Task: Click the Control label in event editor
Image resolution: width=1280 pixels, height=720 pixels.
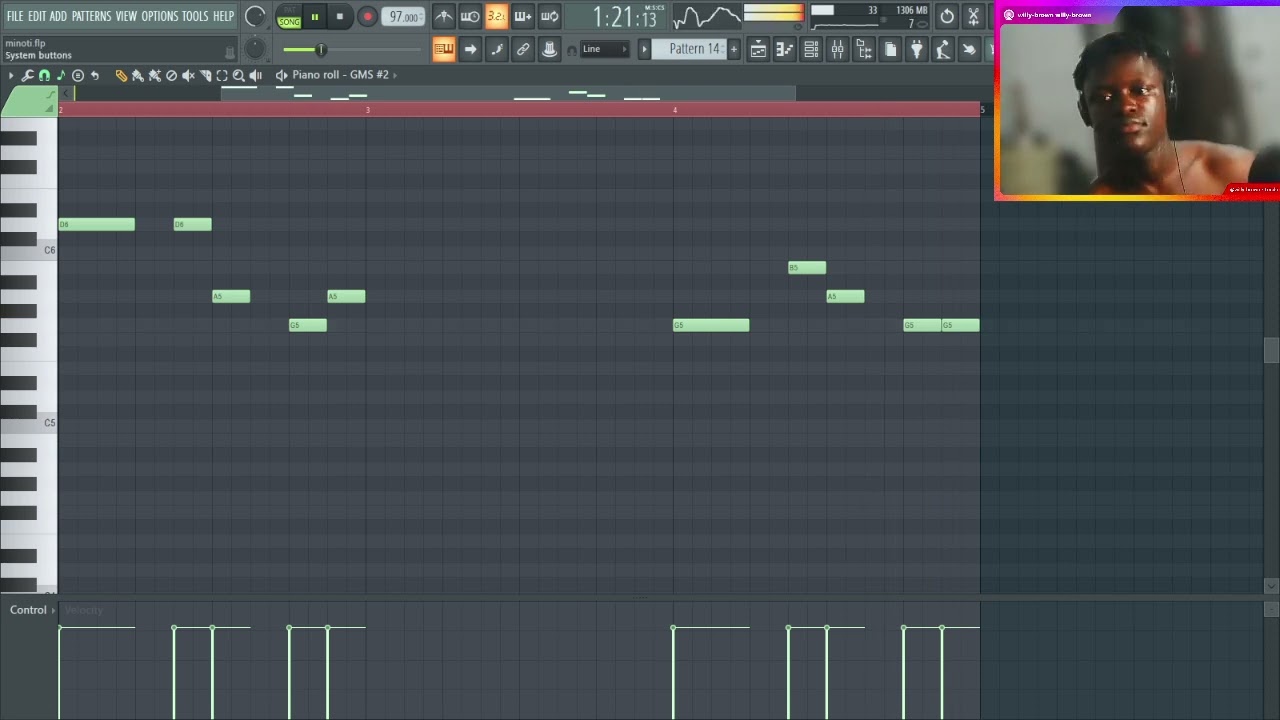Action: click(x=28, y=610)
